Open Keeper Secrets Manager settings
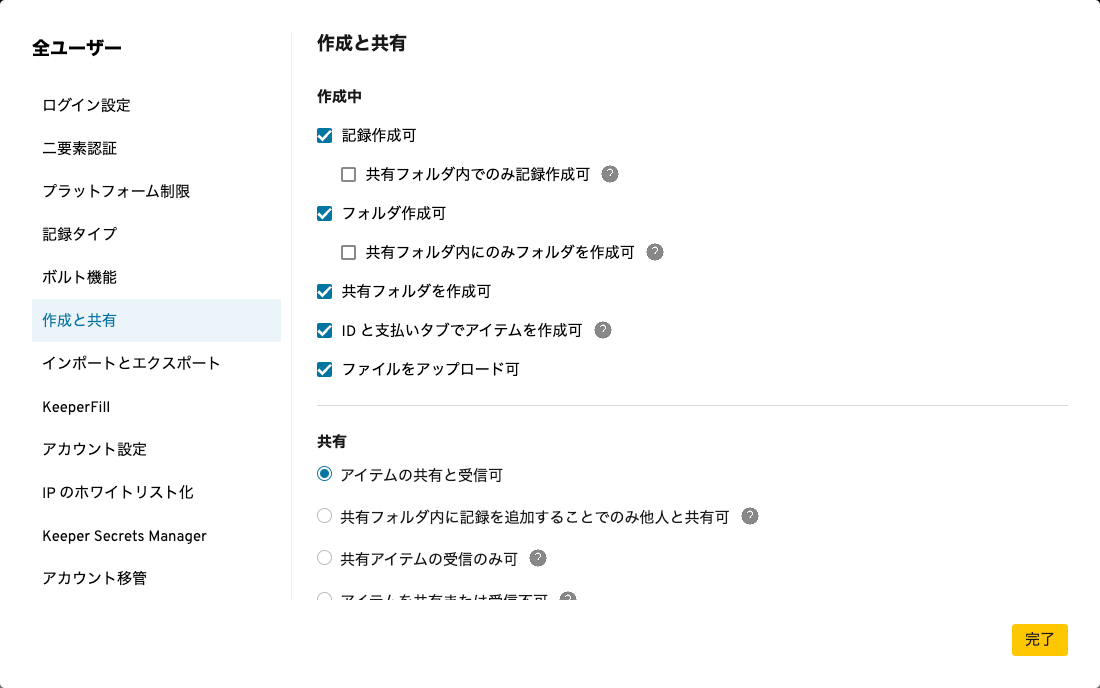The image size is (1100, 688). pos(124,536)
